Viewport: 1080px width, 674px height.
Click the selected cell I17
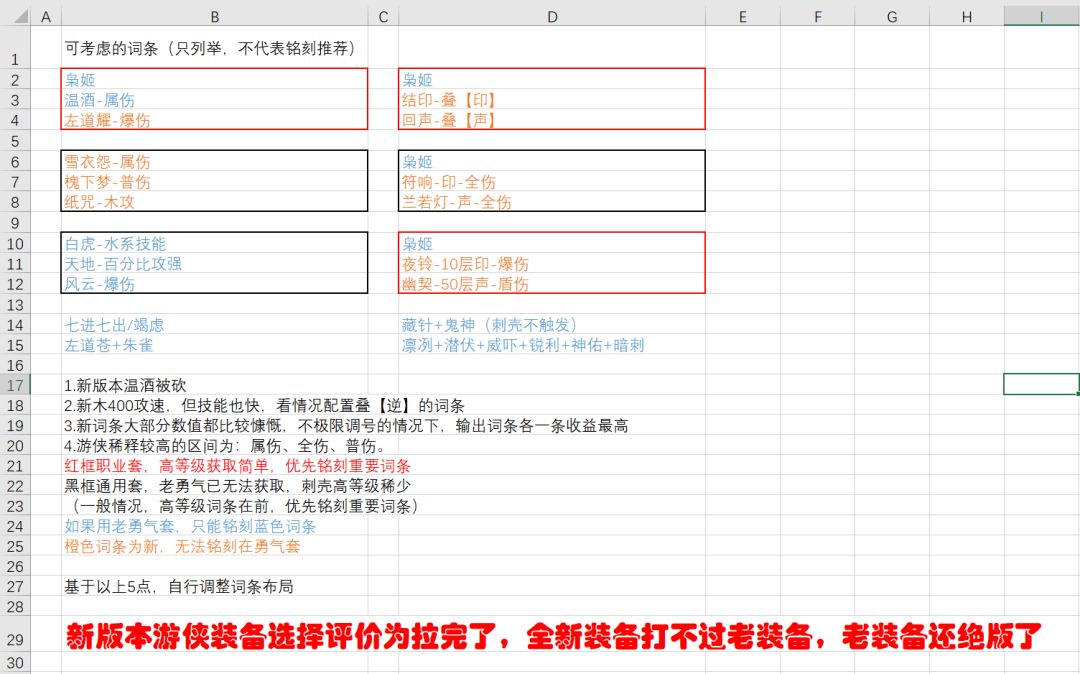[1041, 385]
